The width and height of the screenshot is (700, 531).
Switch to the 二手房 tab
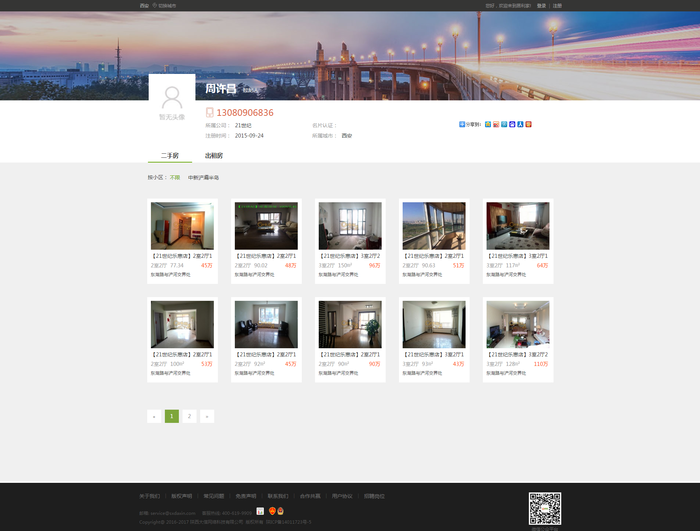[170, 155]
